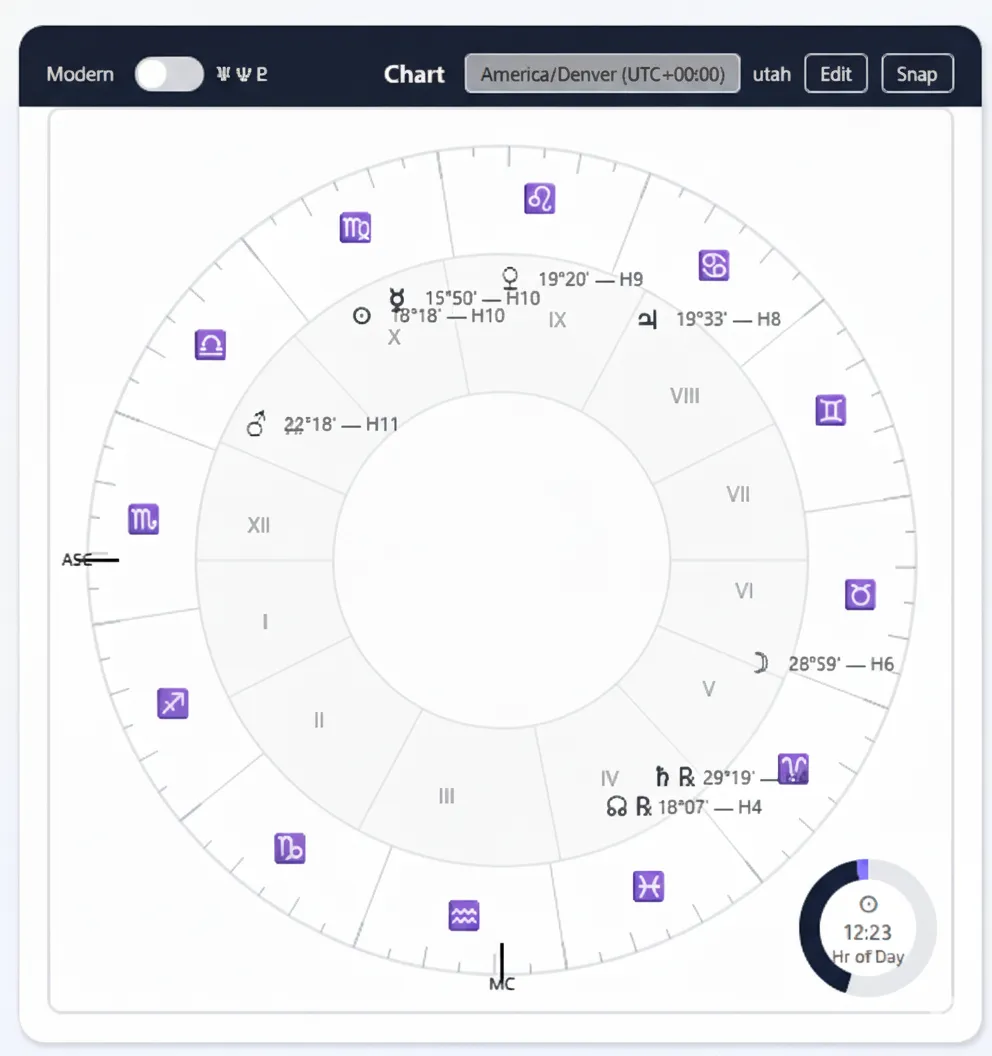The image size is (992, 1056).
Task: Click the Venus glyph near house IX
Action: coord(510,277)
